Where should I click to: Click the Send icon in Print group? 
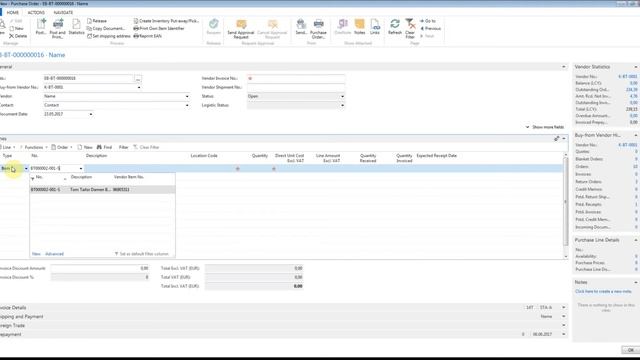click(301, 27)
